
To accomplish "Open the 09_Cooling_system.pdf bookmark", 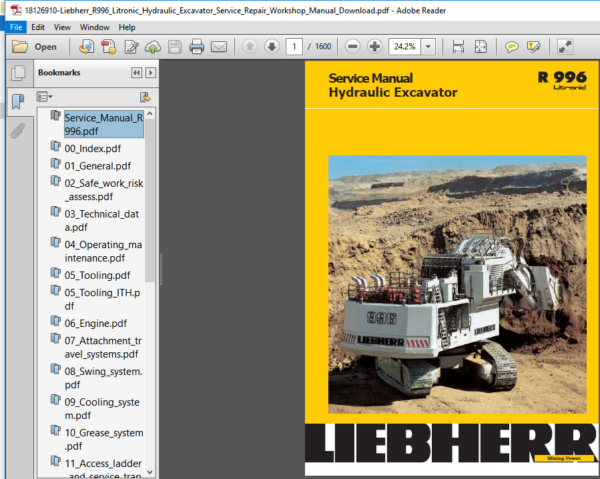I will (x=102, y=409).
